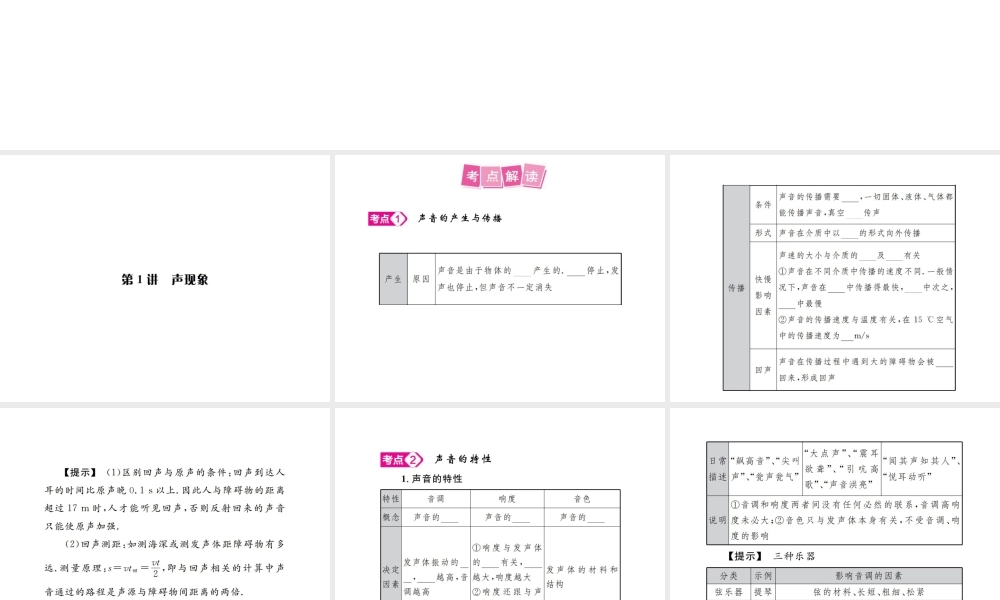
Task: Click the 原因 table cell
Action: pyautogui.click(x=422, y=279)
